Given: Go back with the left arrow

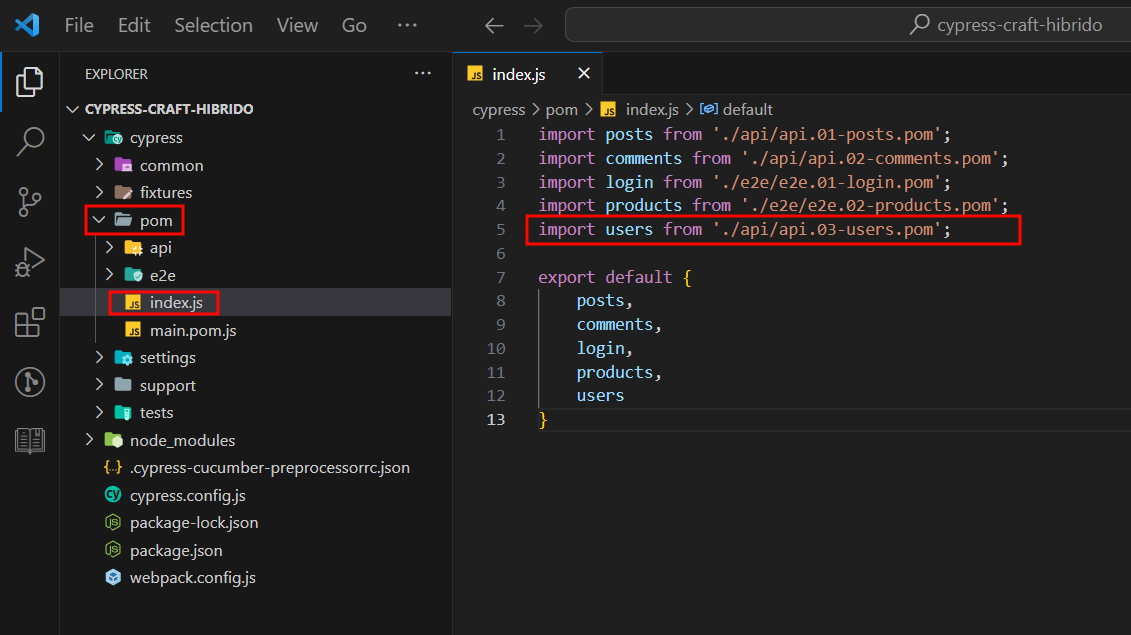Looking at the screenshot, I should (494, 26).
